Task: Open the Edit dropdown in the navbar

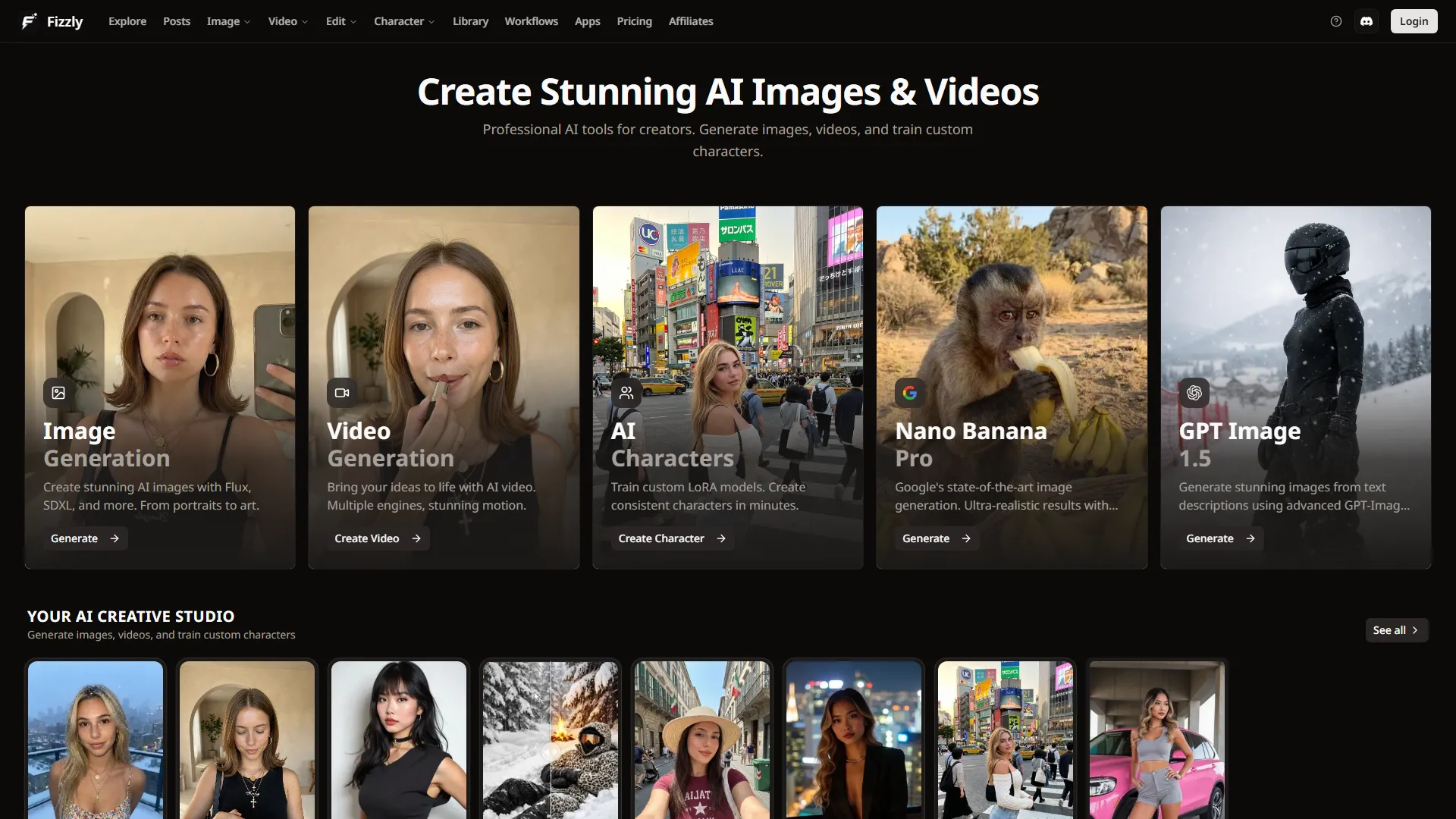Action: pyautogui.click(x=340, y=21)
